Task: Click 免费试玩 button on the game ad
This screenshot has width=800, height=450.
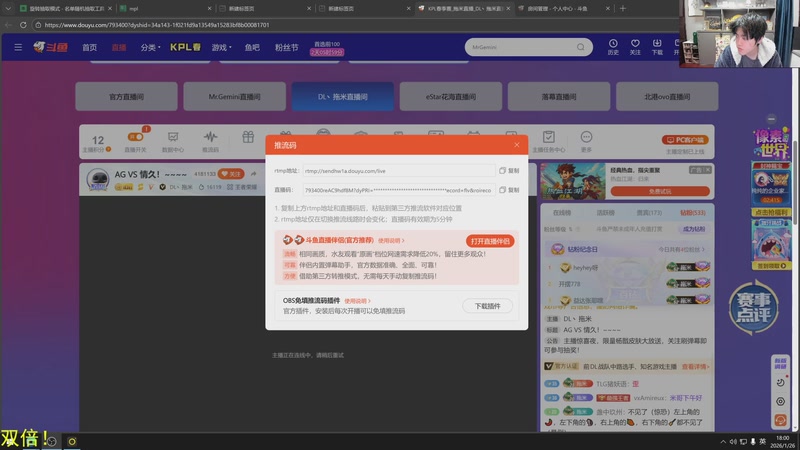Action: tap(660, 191)
